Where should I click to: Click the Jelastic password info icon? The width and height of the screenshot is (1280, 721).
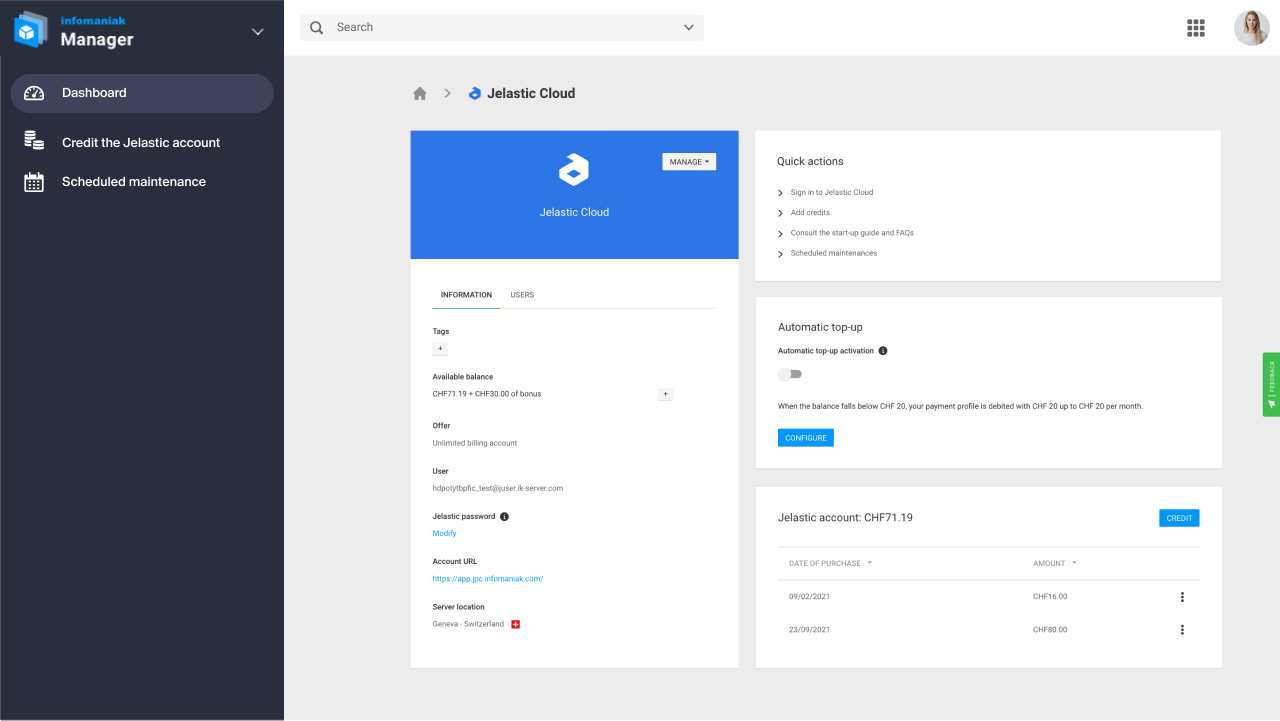(505, 516)
